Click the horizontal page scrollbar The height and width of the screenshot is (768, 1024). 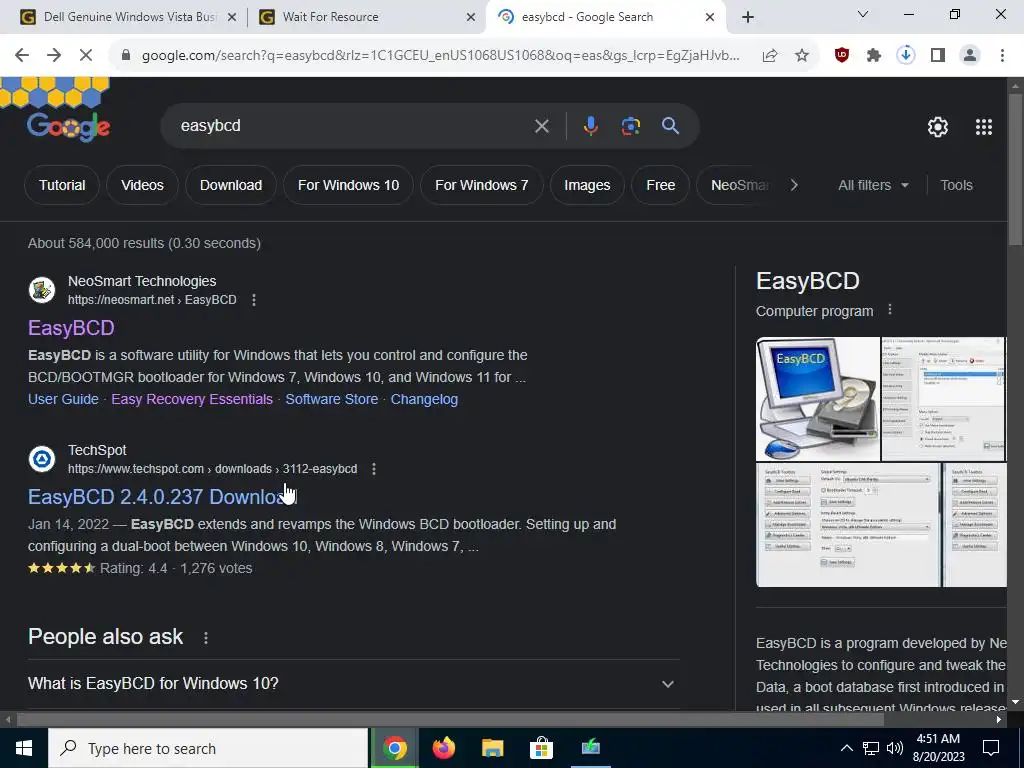pyautogui.click(x=451, y=720)
